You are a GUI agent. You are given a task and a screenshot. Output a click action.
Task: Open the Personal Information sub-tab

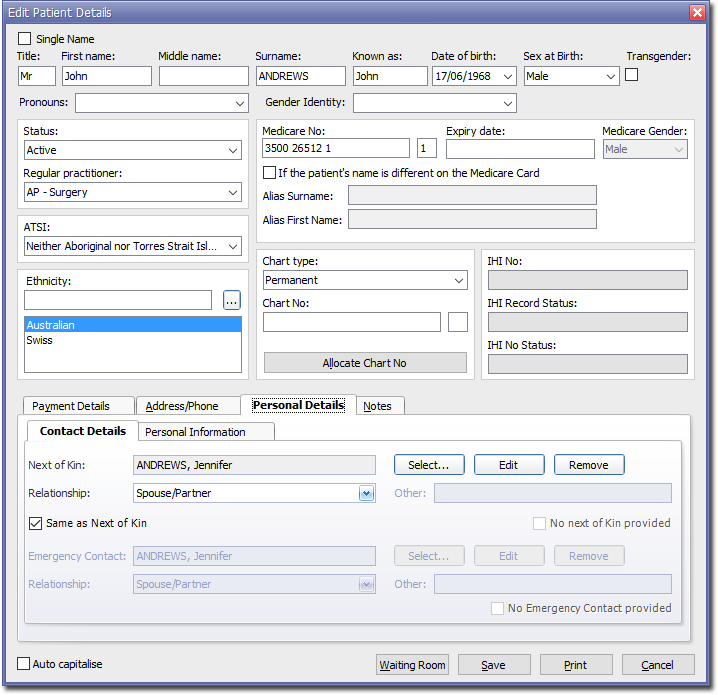pyautogui.click(x=195, y=432)
